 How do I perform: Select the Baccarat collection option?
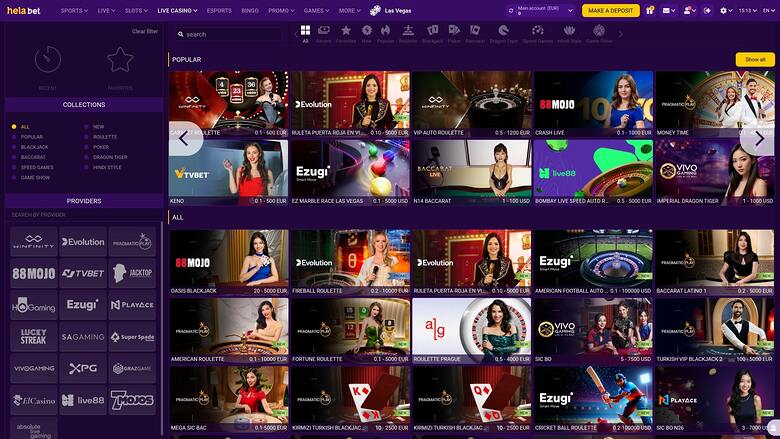click(29, 157)
